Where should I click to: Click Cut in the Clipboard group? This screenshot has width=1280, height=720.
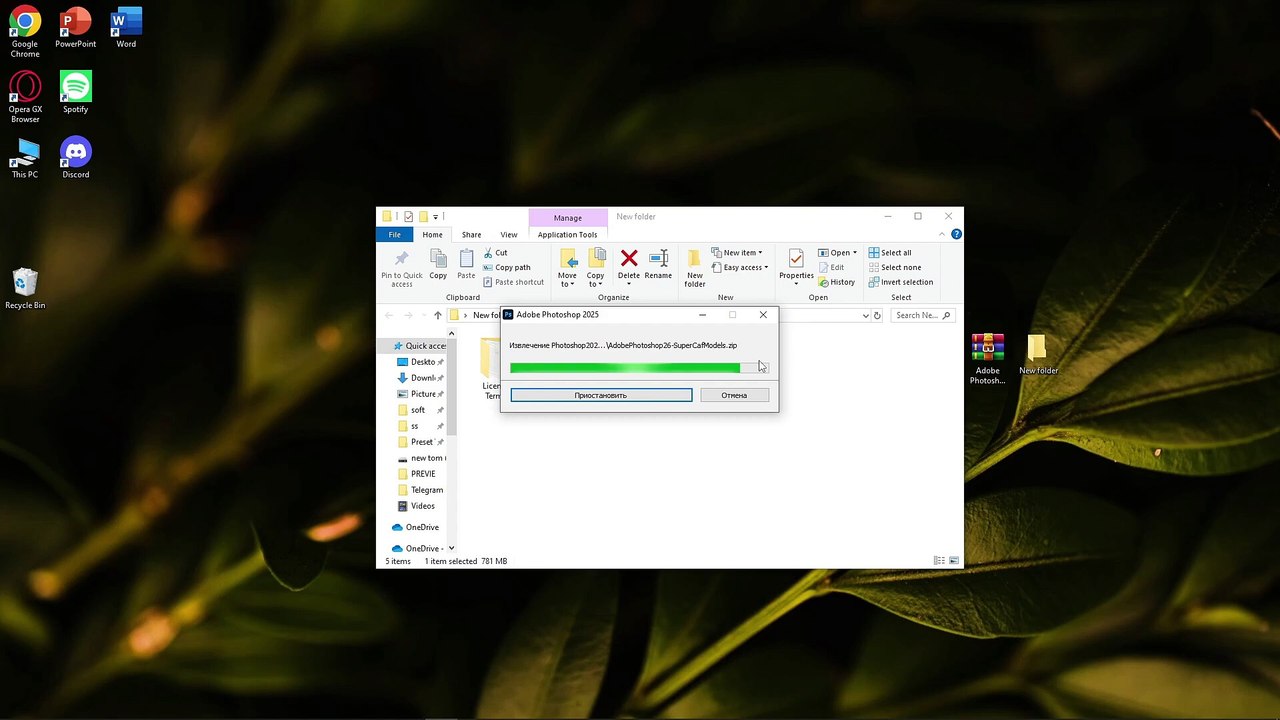[495, 253]
